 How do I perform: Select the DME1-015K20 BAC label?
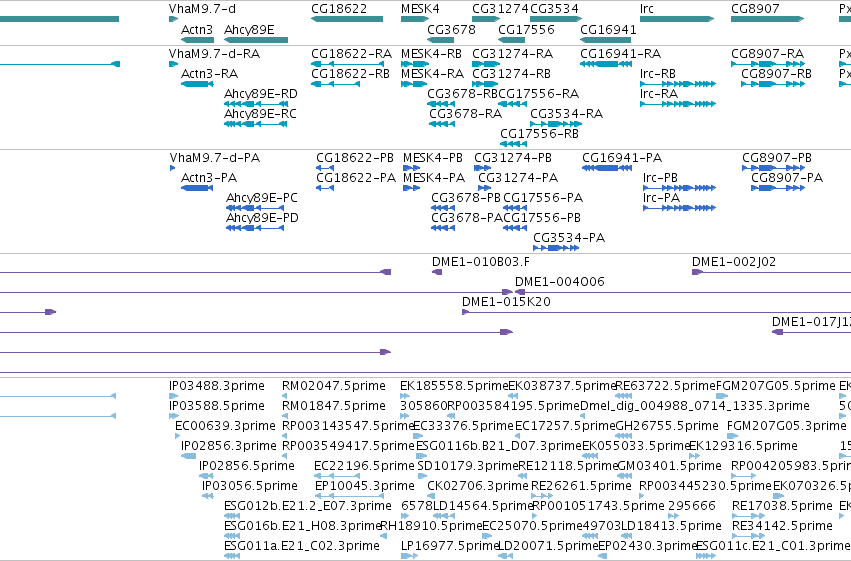(506, 302)
